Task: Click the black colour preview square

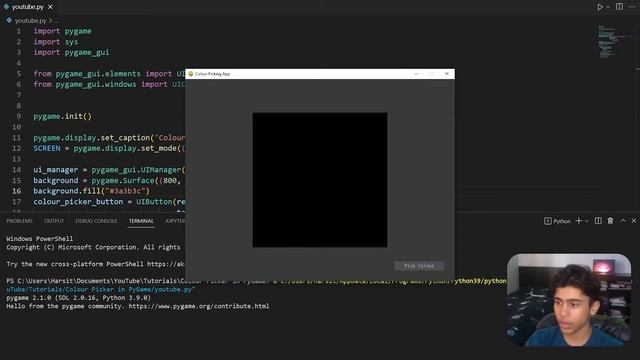Action: click(x=320, y=180)
